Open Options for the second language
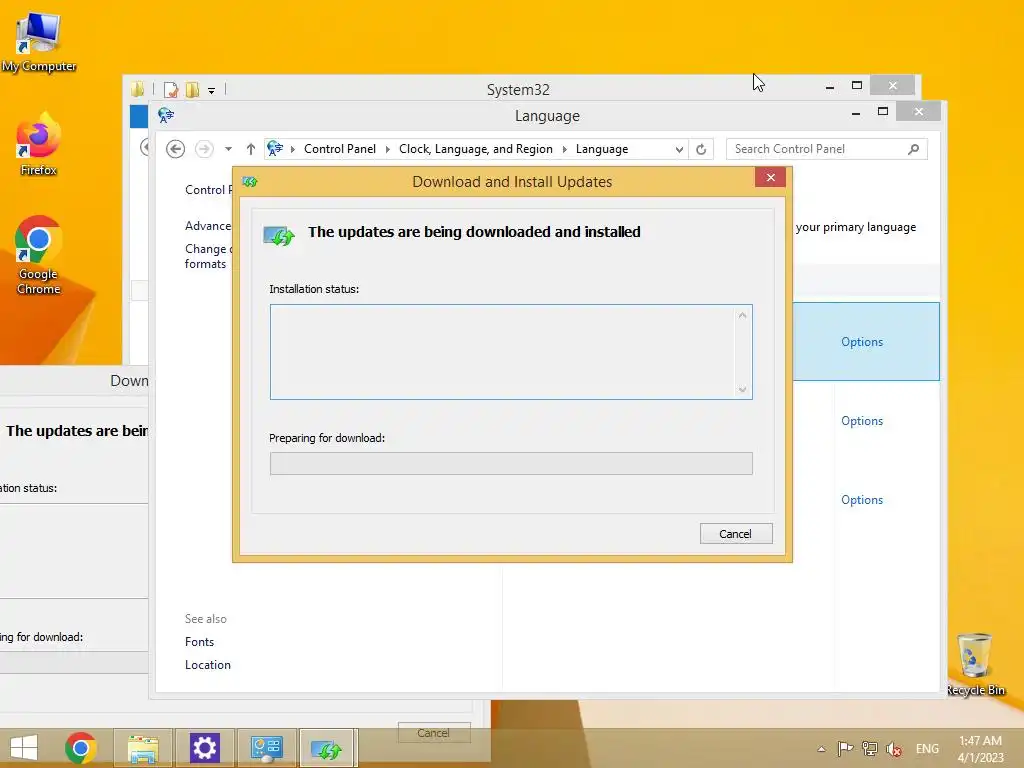The width and height of the screenshot is (1024, 768). [861, 421]
